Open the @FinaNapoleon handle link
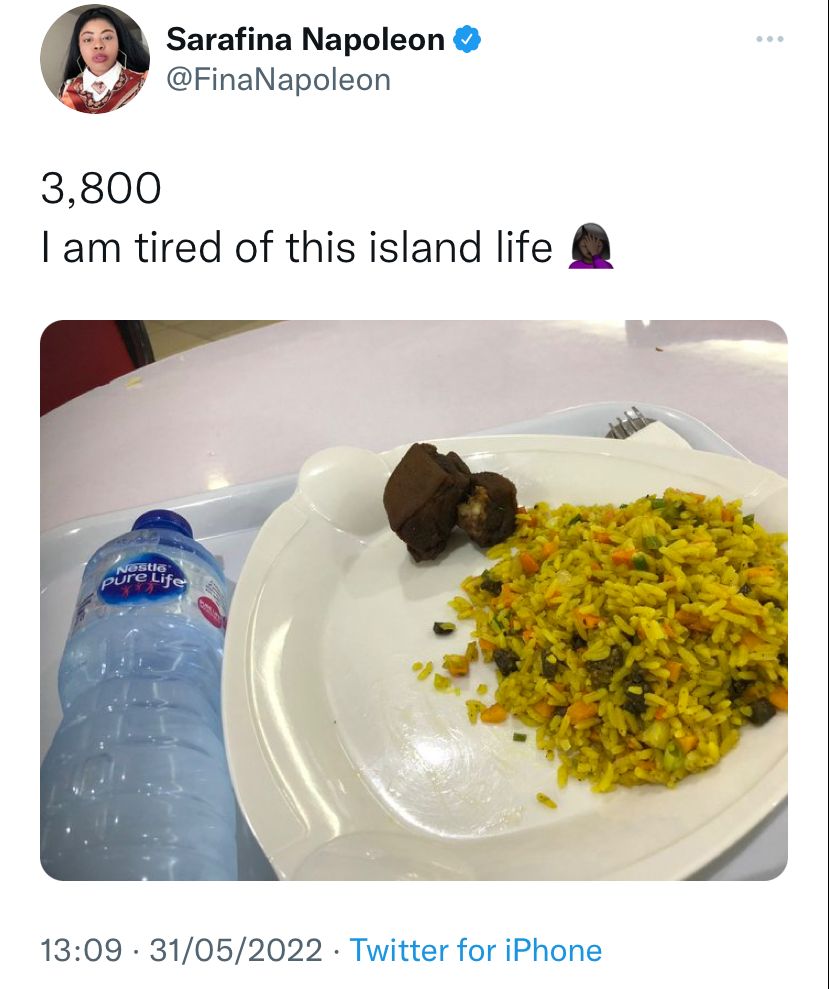Screen dimensions: 829x989 tap(278, 80)
